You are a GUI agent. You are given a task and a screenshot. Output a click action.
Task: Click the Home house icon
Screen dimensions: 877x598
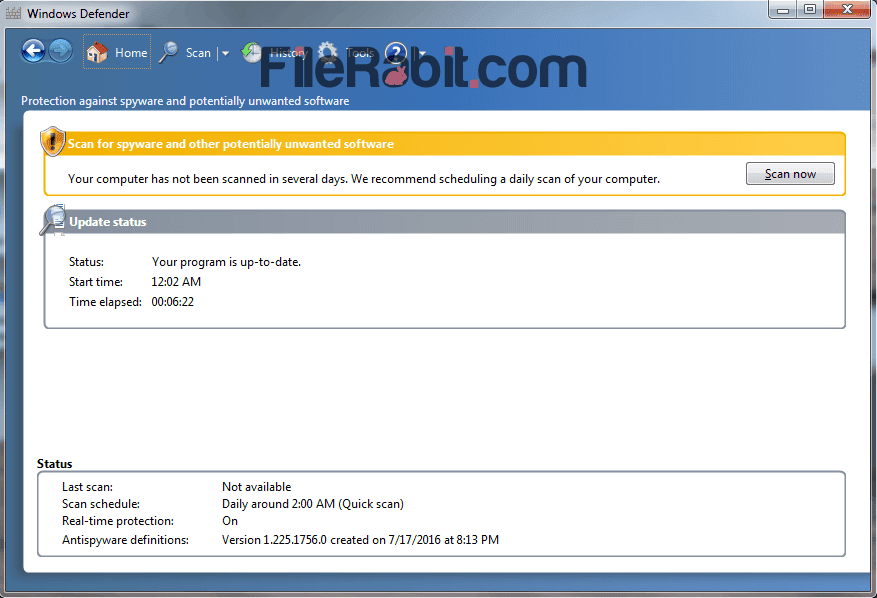click(97, 53)
